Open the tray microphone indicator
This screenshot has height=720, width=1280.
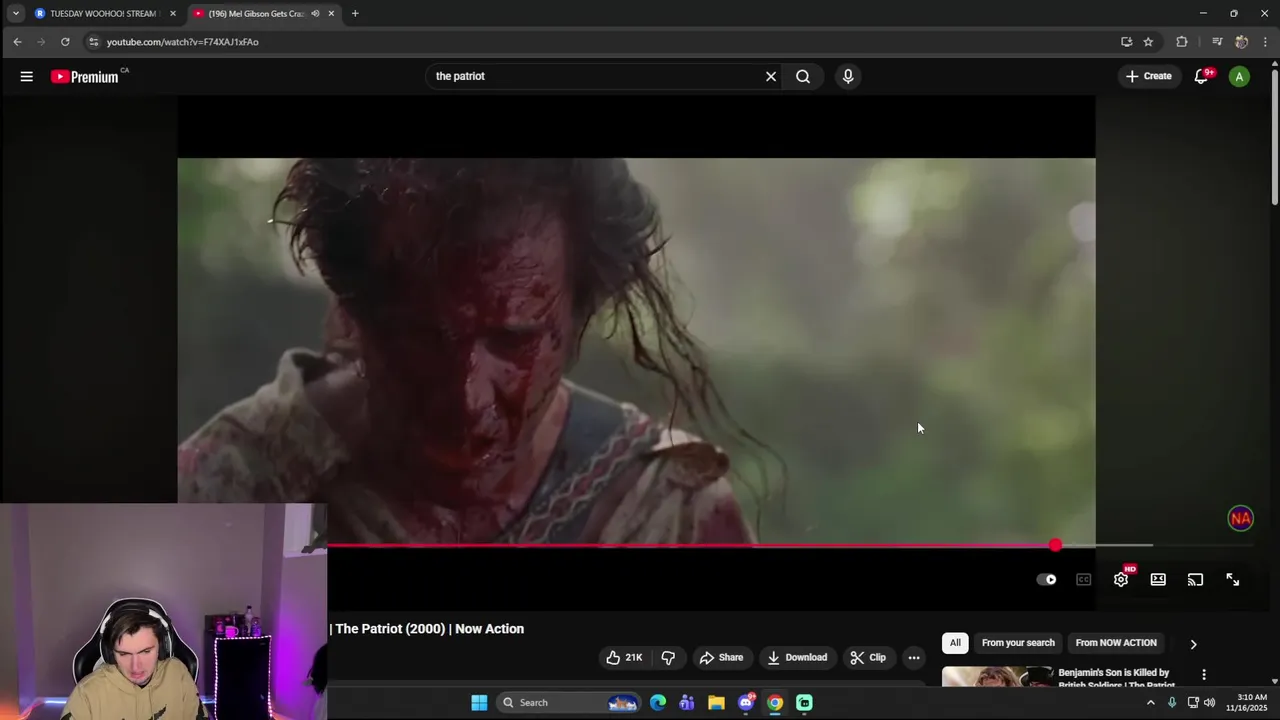(1172, 703)
